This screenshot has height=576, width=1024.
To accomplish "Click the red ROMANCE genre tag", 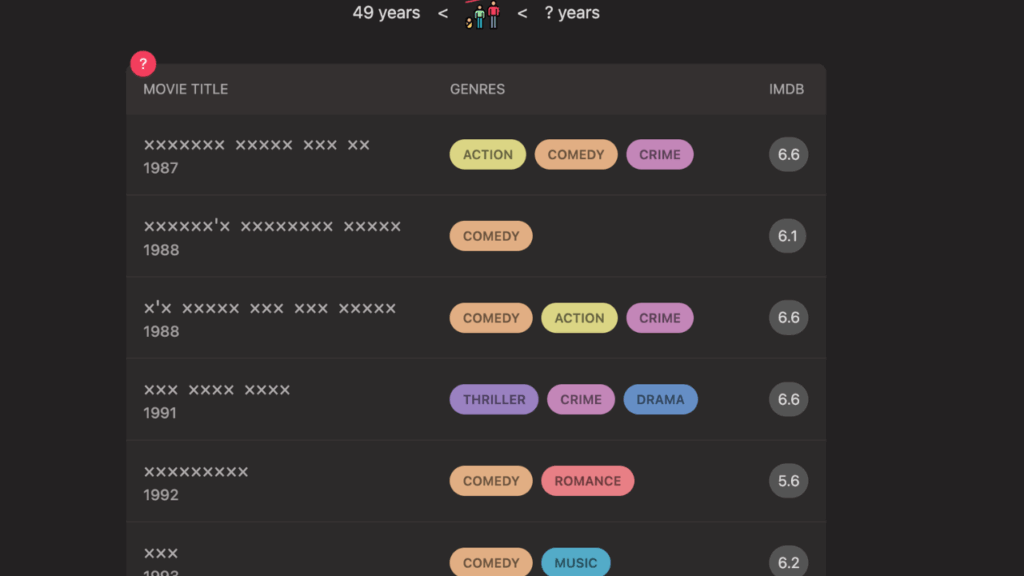I will 587,481.
